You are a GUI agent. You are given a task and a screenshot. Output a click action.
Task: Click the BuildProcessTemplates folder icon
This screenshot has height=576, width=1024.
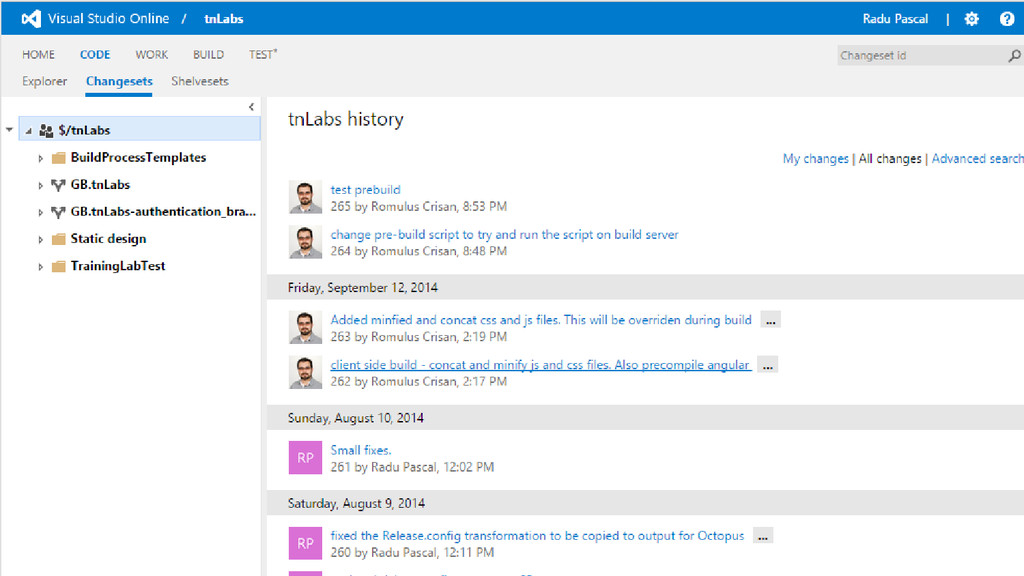coord(59,157)
